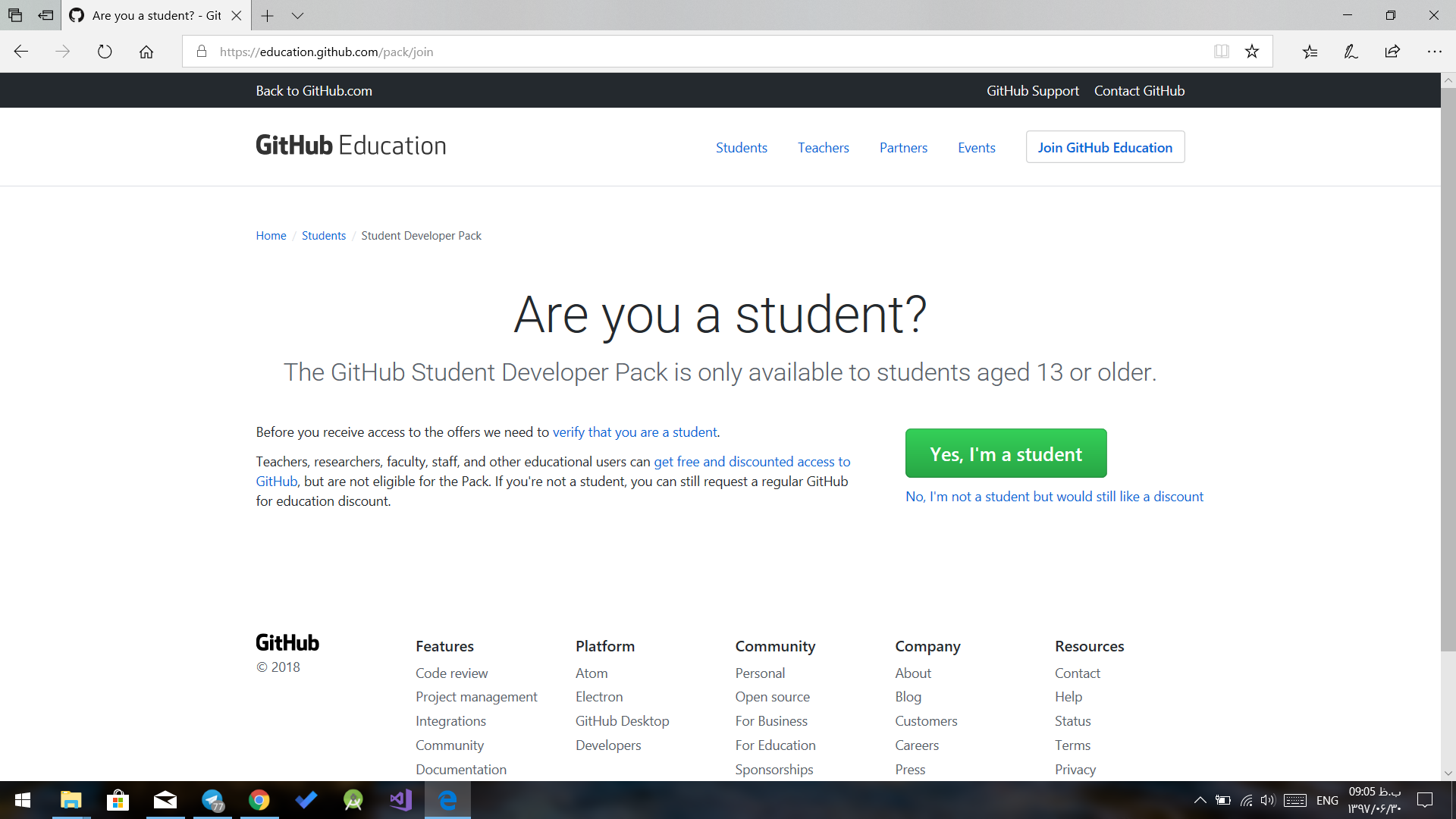Open Google Chrome from taskbar

[x=259, y=800]
